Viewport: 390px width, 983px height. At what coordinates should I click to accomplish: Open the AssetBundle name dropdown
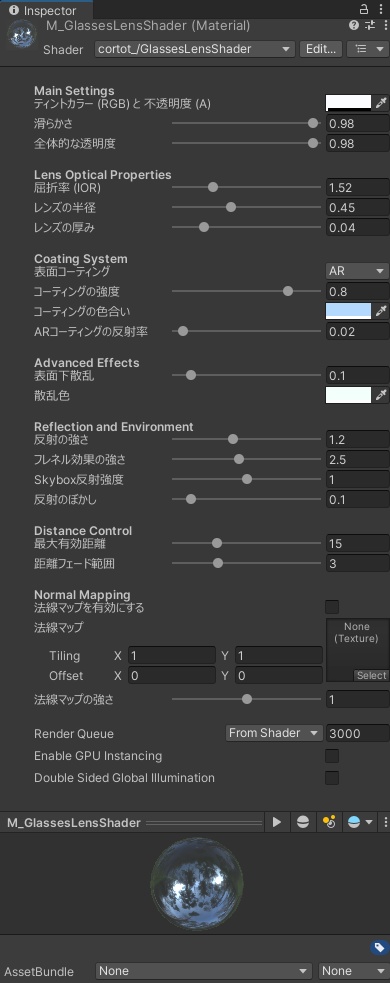point(204,971)
